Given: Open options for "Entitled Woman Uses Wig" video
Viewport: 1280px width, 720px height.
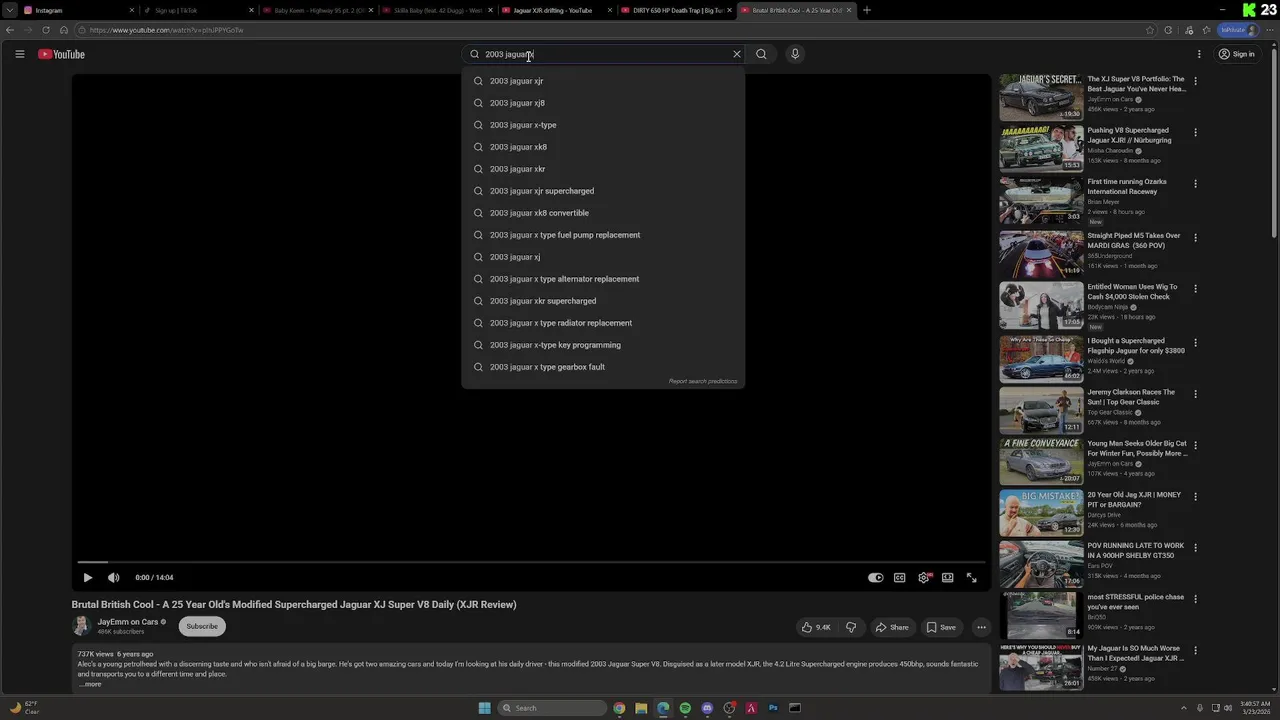Looking at the screenshot, I should tap(1195, 289).
